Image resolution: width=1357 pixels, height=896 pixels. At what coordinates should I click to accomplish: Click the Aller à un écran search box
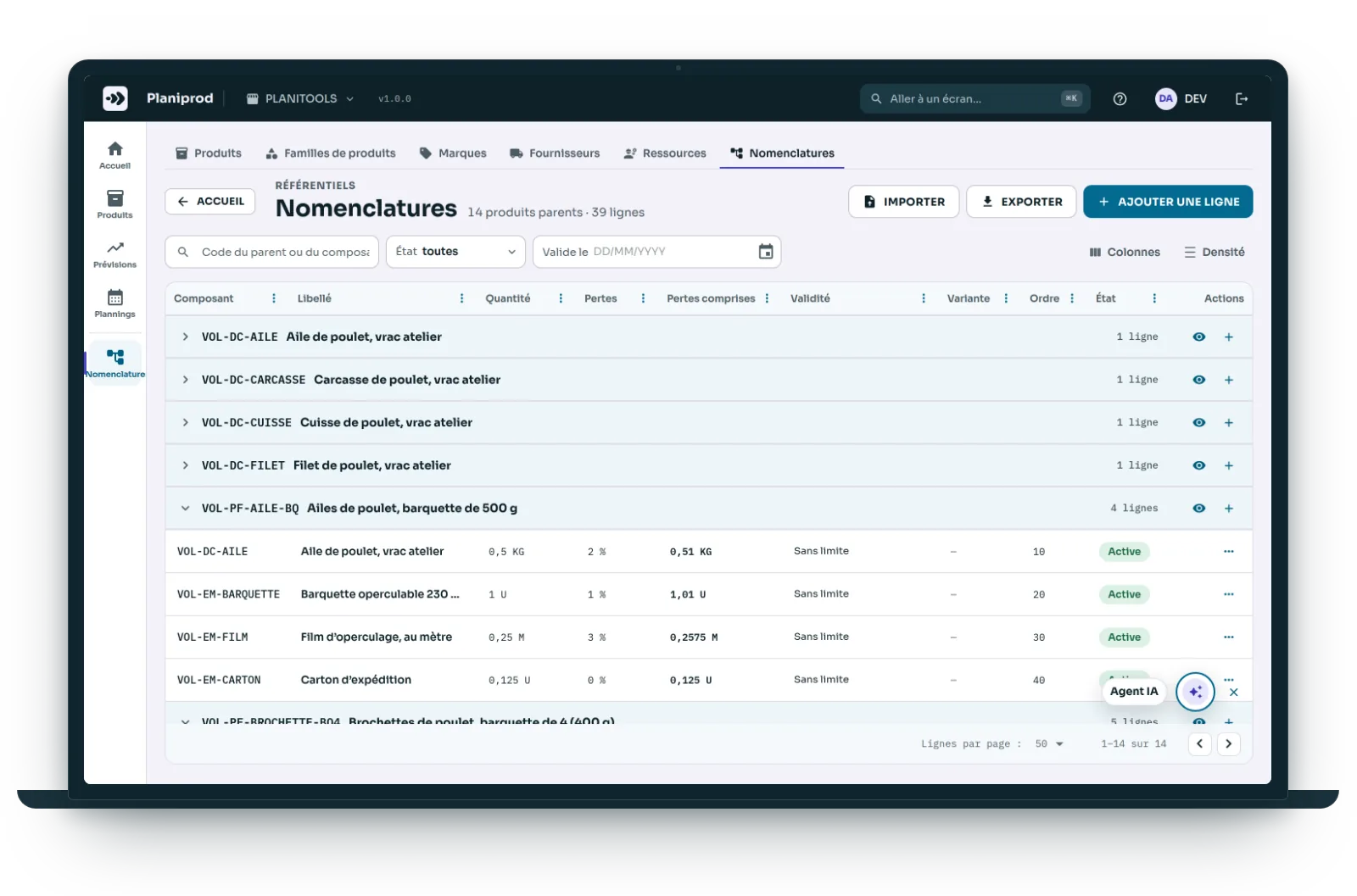(x=975, y=99)
